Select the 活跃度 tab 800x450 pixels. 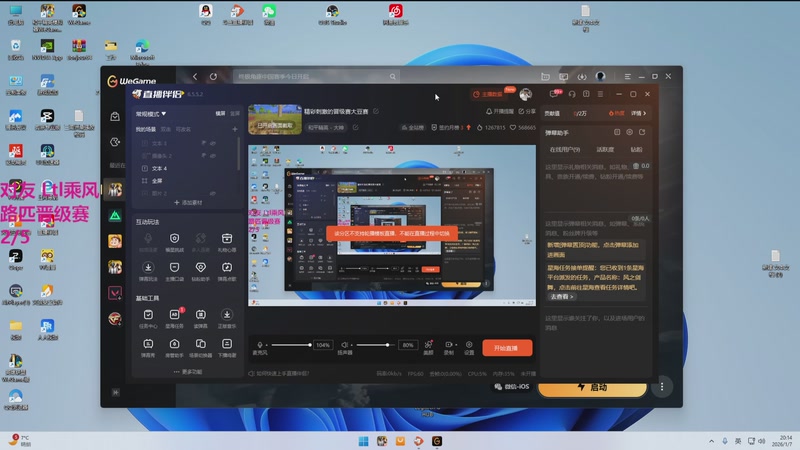[x=605, y=149]
